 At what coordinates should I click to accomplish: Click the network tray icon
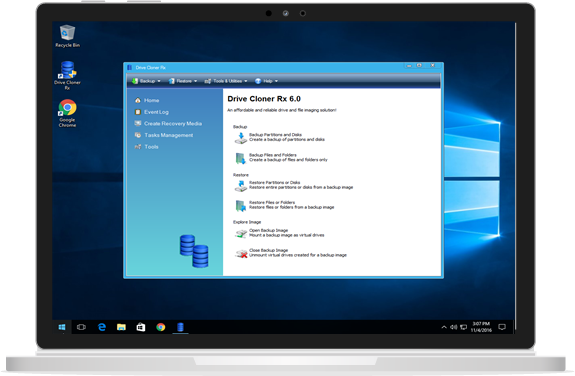[x=464, y=327]
